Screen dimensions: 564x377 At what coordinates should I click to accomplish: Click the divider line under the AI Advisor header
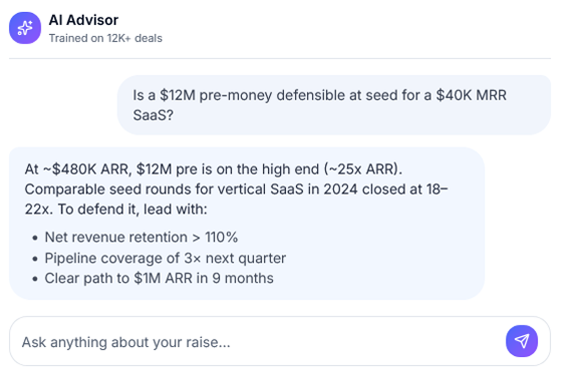tap(280, 58)
